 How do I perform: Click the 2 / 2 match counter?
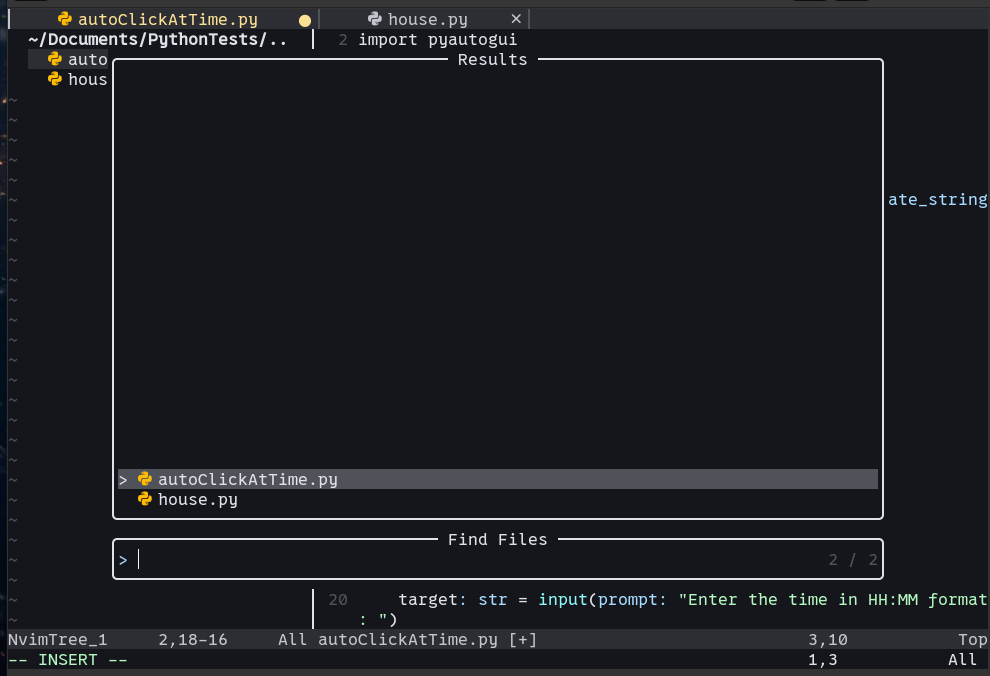(853, 560)
